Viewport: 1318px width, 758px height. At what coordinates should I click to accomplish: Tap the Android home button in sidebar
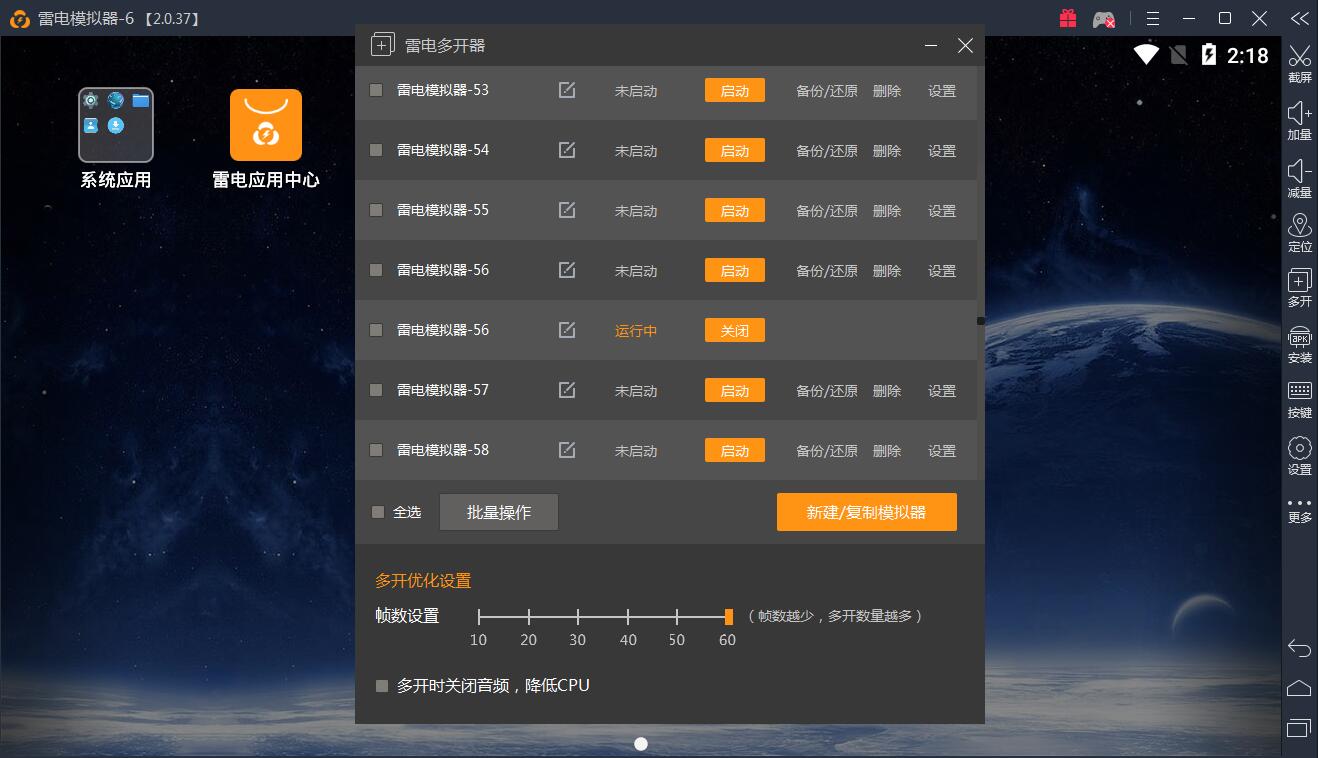click(1299, 688)
